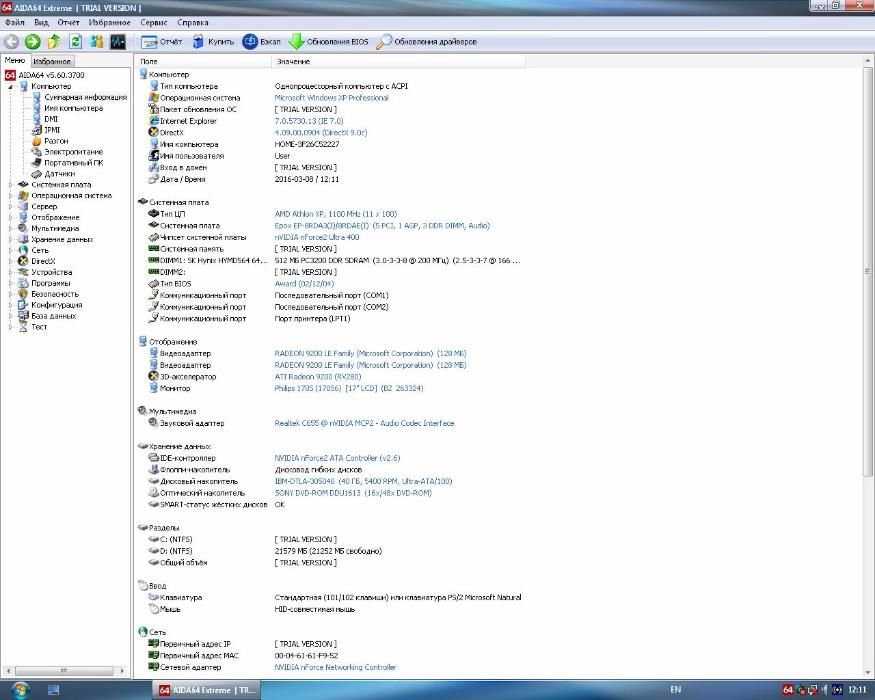The width and height of the screenshot is (875, 700).
Task: Open the Сервис menu
Action: (153, 23)
